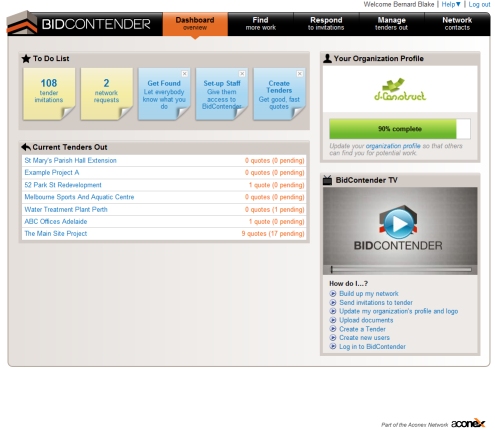Open the Find more work tab

[x=260, y=24]
